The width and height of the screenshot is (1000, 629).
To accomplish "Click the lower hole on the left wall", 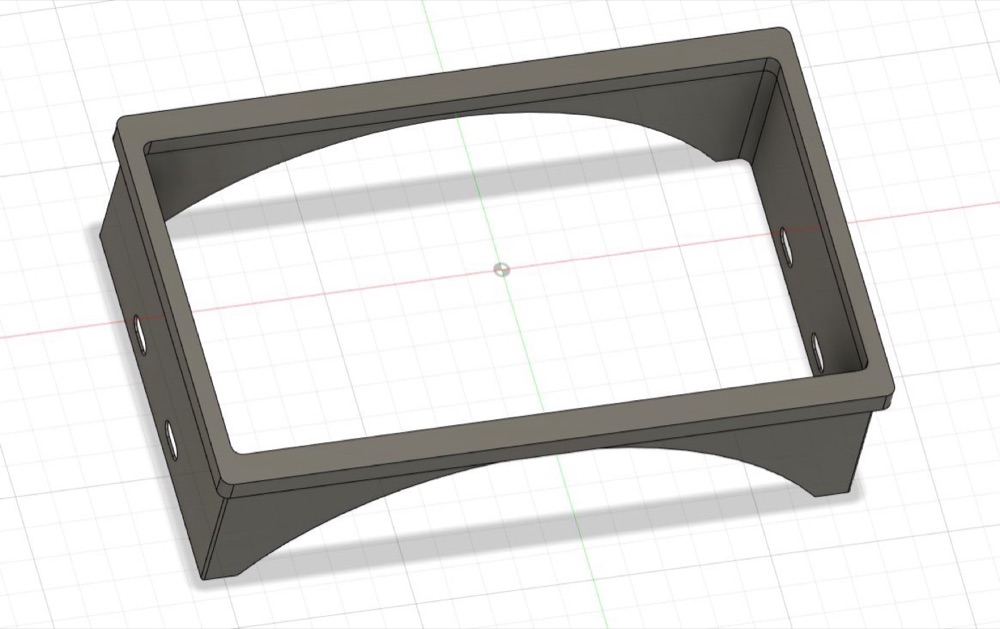I will point(171,438).
